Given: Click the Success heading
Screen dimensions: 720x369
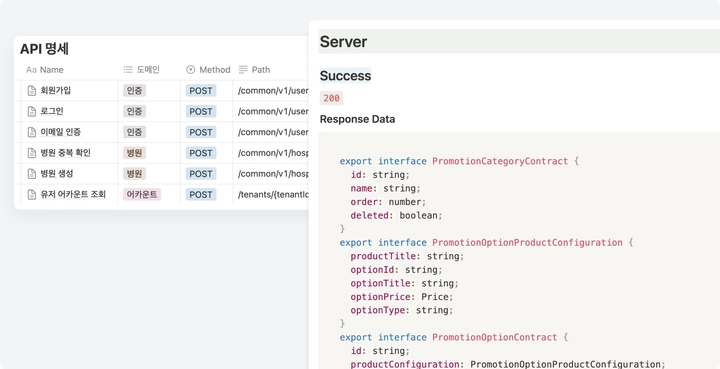Looking at the screenshot, I should click(345, 76).
